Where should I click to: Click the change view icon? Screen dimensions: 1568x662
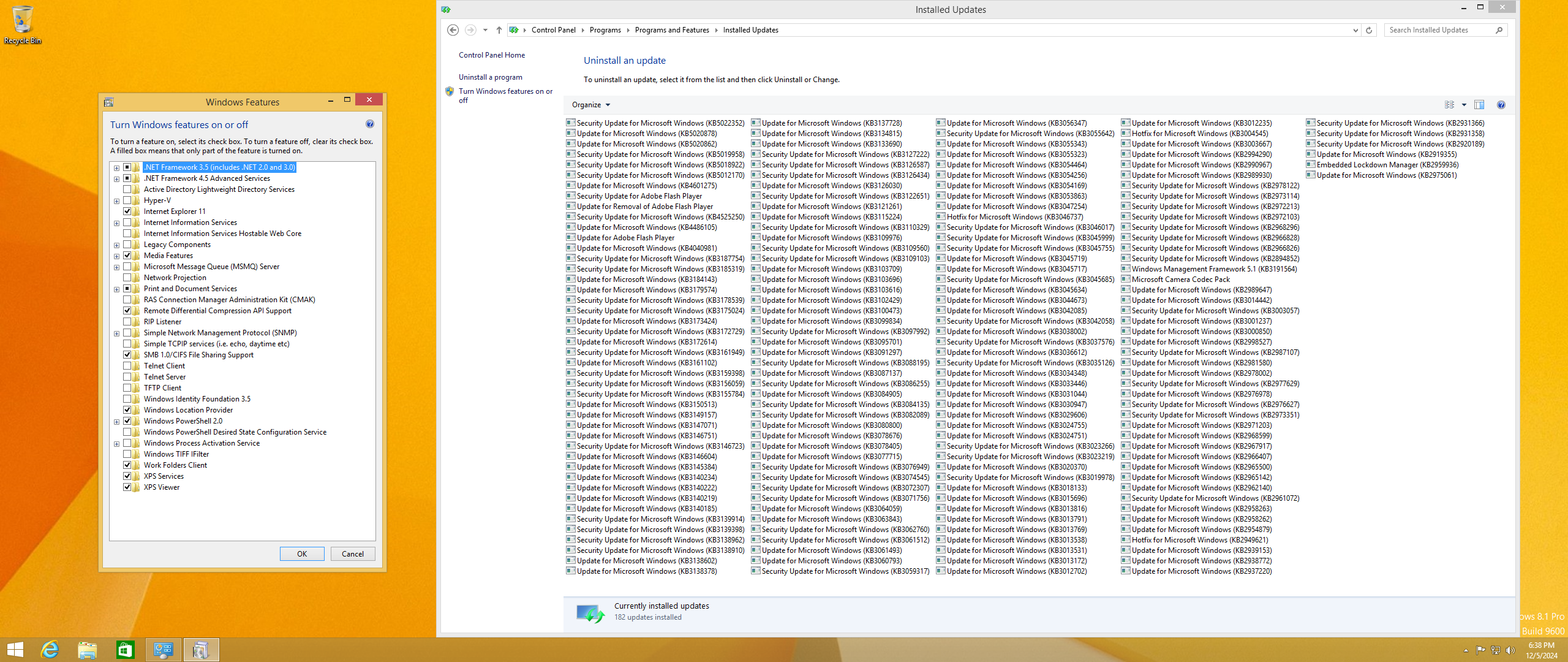(1449, 105)
